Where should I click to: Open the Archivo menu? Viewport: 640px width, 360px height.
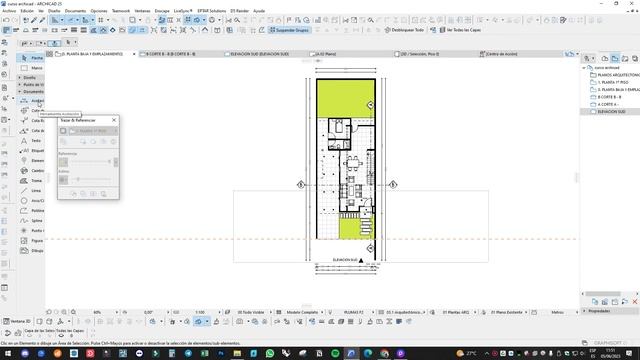9,11
